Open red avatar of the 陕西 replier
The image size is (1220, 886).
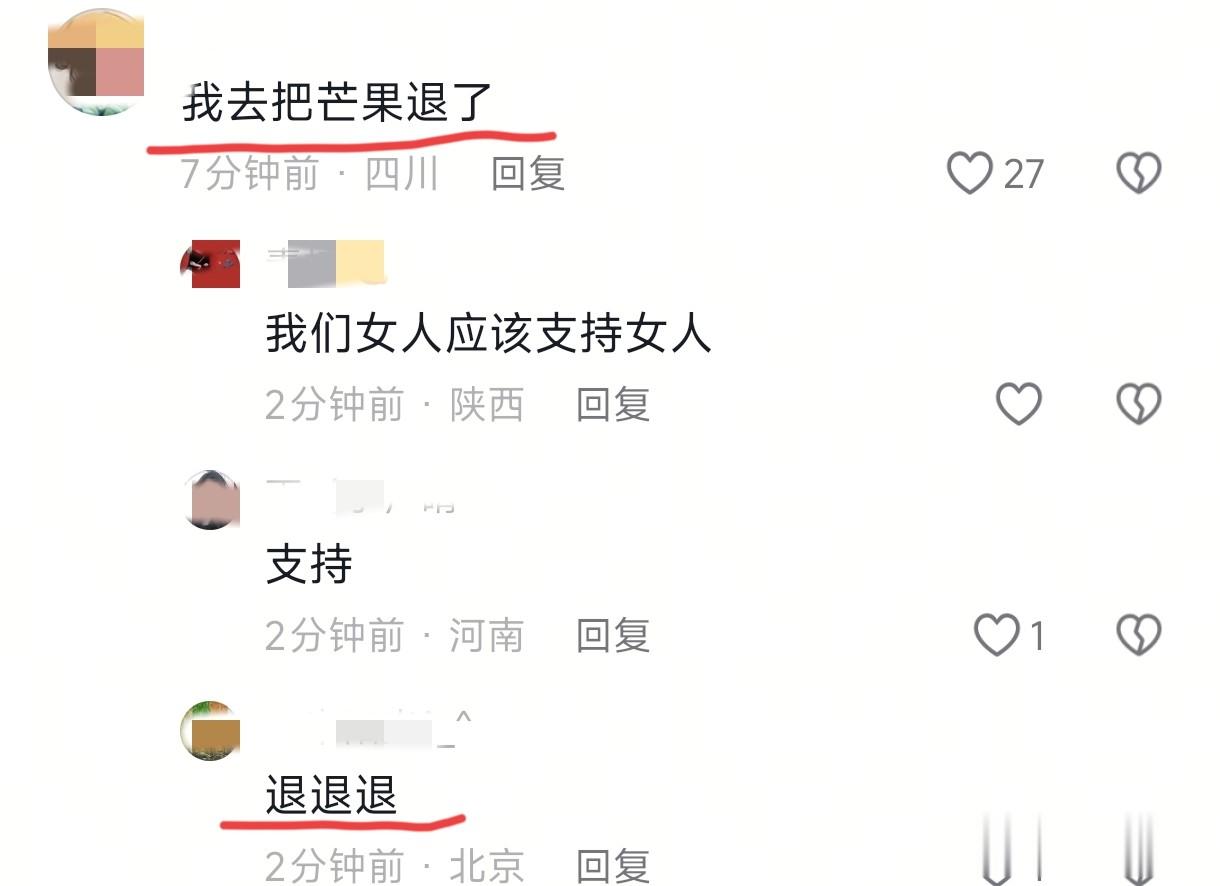coord(210,264)
